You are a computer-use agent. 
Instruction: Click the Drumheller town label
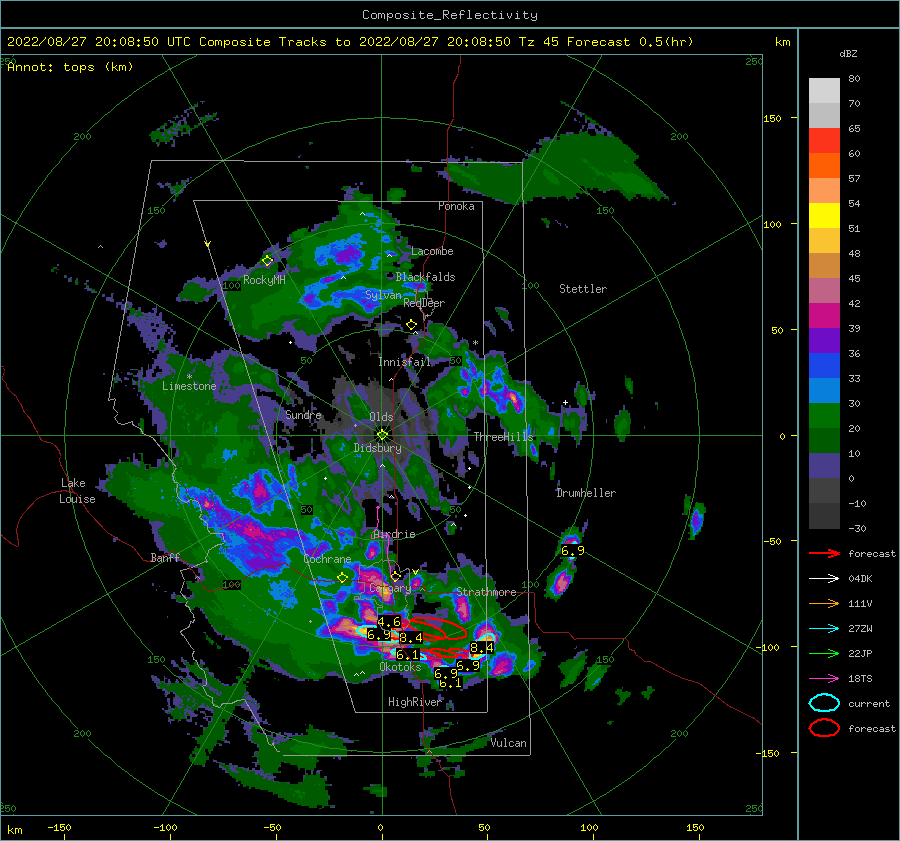point(586,493)
